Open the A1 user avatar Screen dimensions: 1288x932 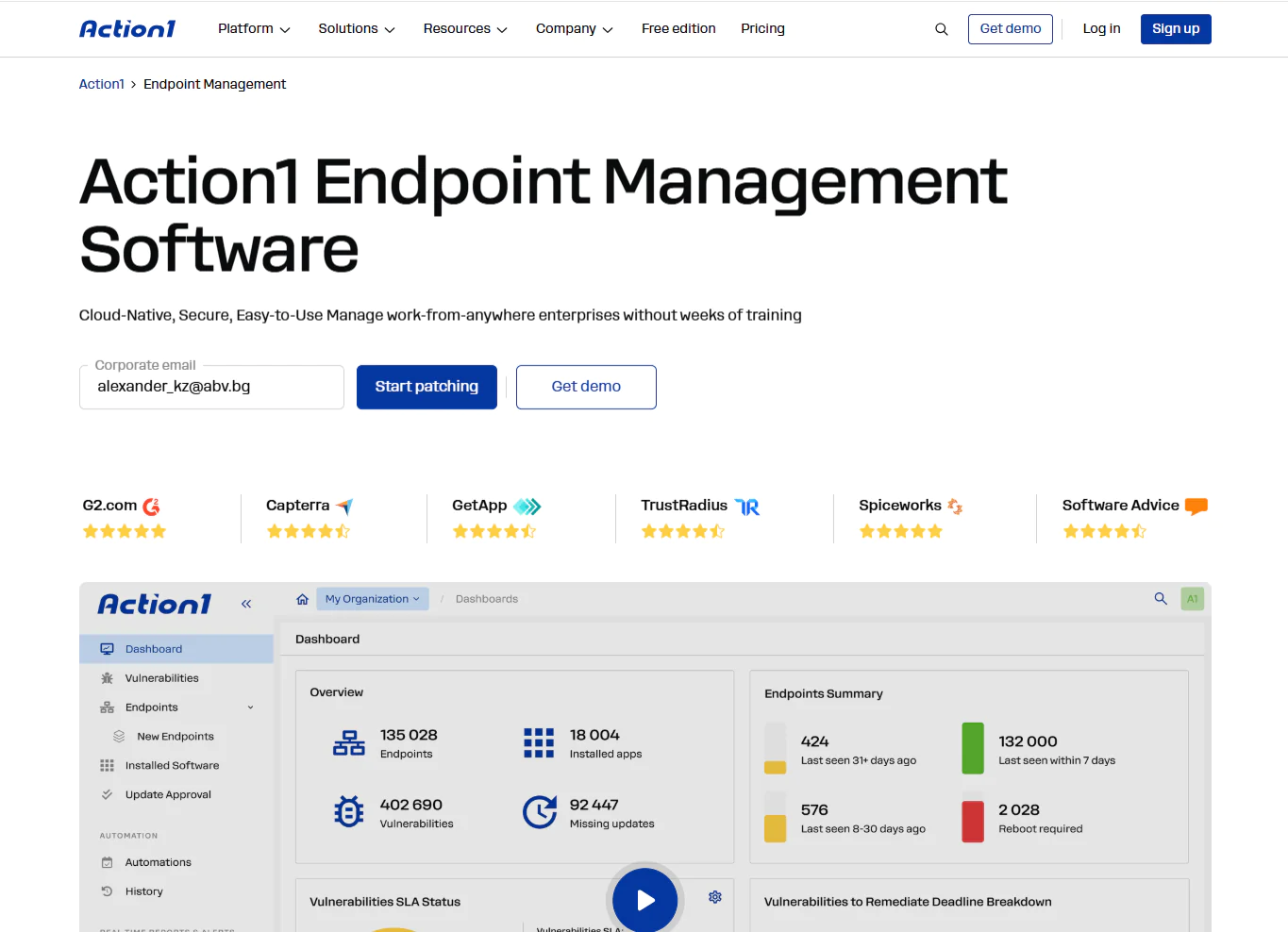[x=1193, y=599]
